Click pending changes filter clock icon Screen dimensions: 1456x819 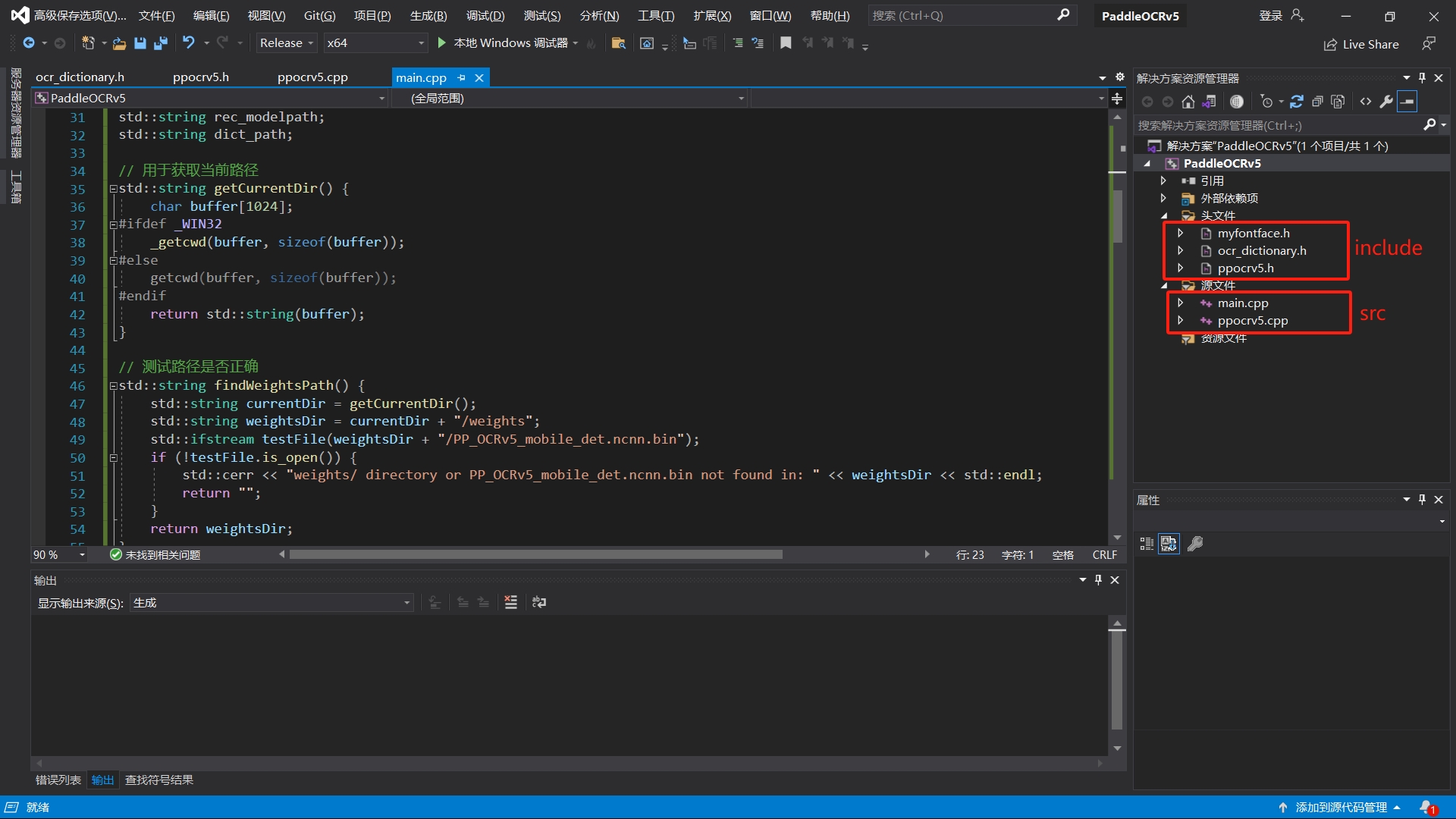coord(1266,102)
